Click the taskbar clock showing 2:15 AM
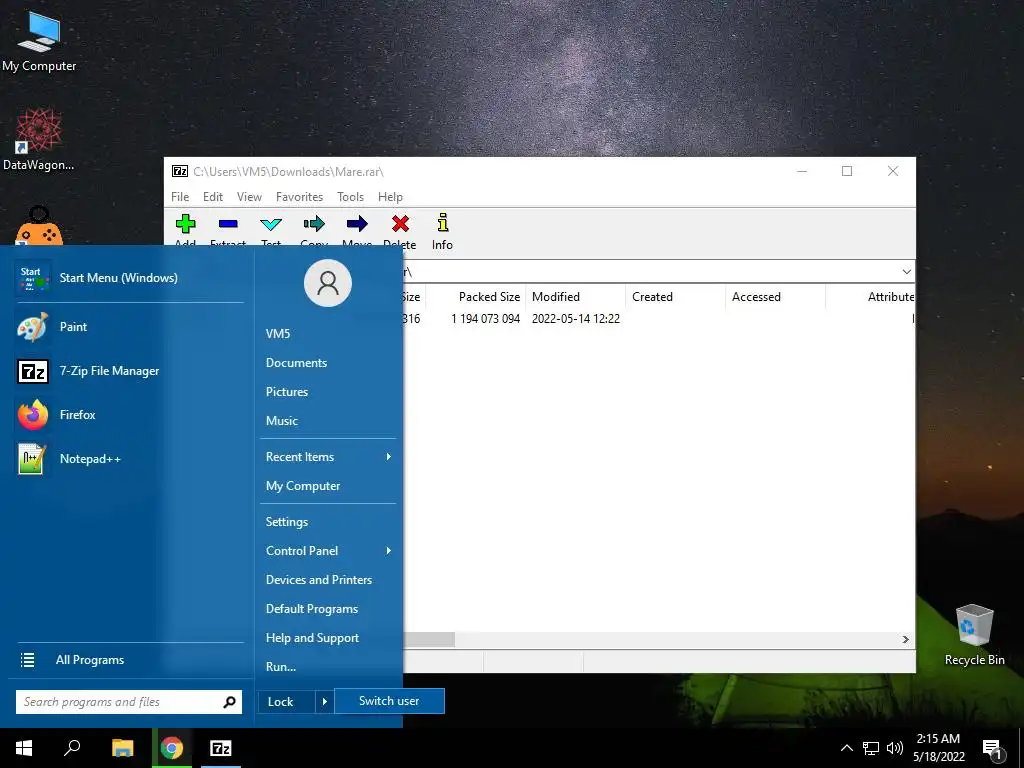Viewport: 1024px width, 768px height. (938, 748)
